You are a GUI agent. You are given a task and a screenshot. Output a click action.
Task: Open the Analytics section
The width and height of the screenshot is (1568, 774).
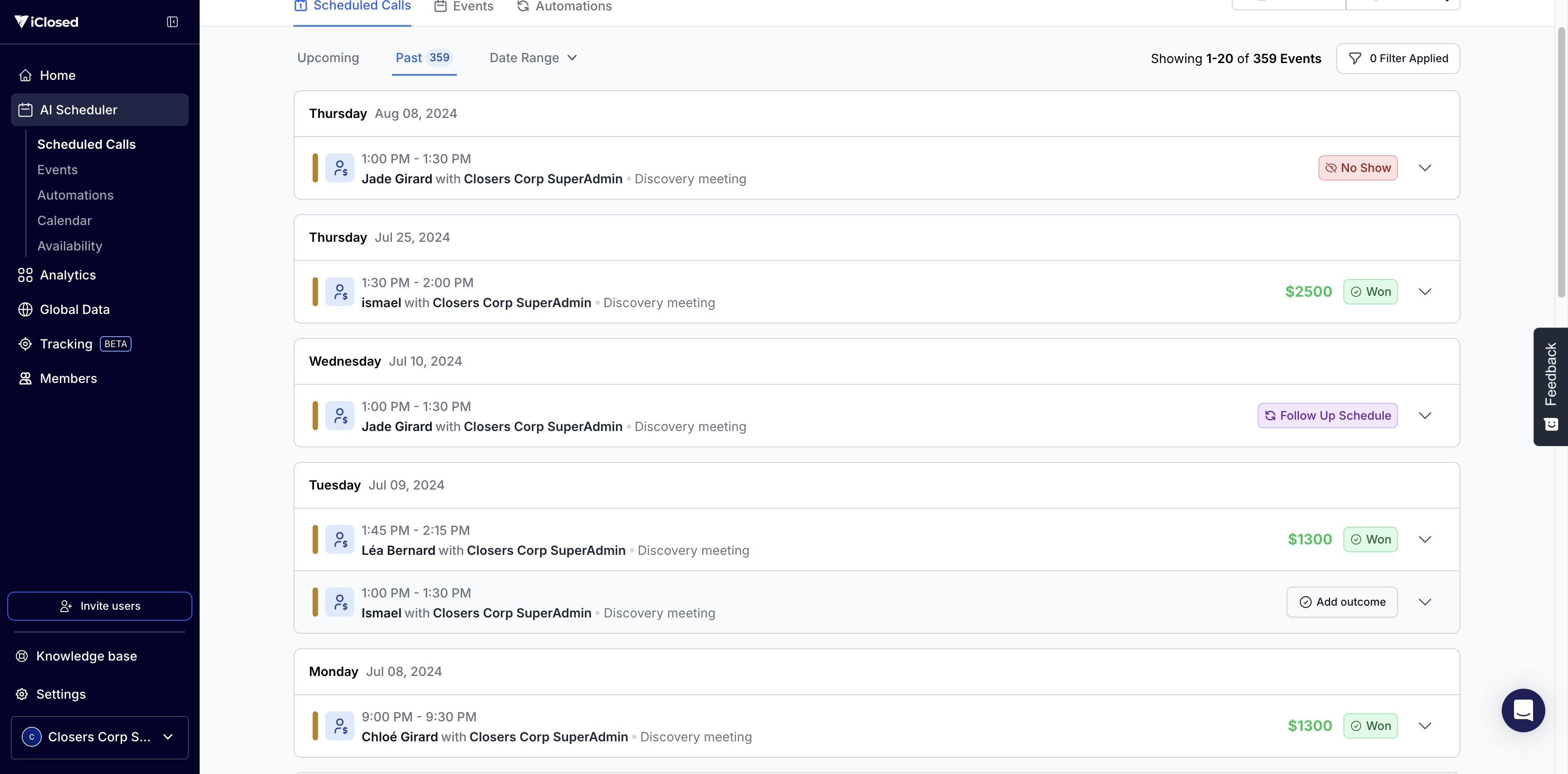68,275
